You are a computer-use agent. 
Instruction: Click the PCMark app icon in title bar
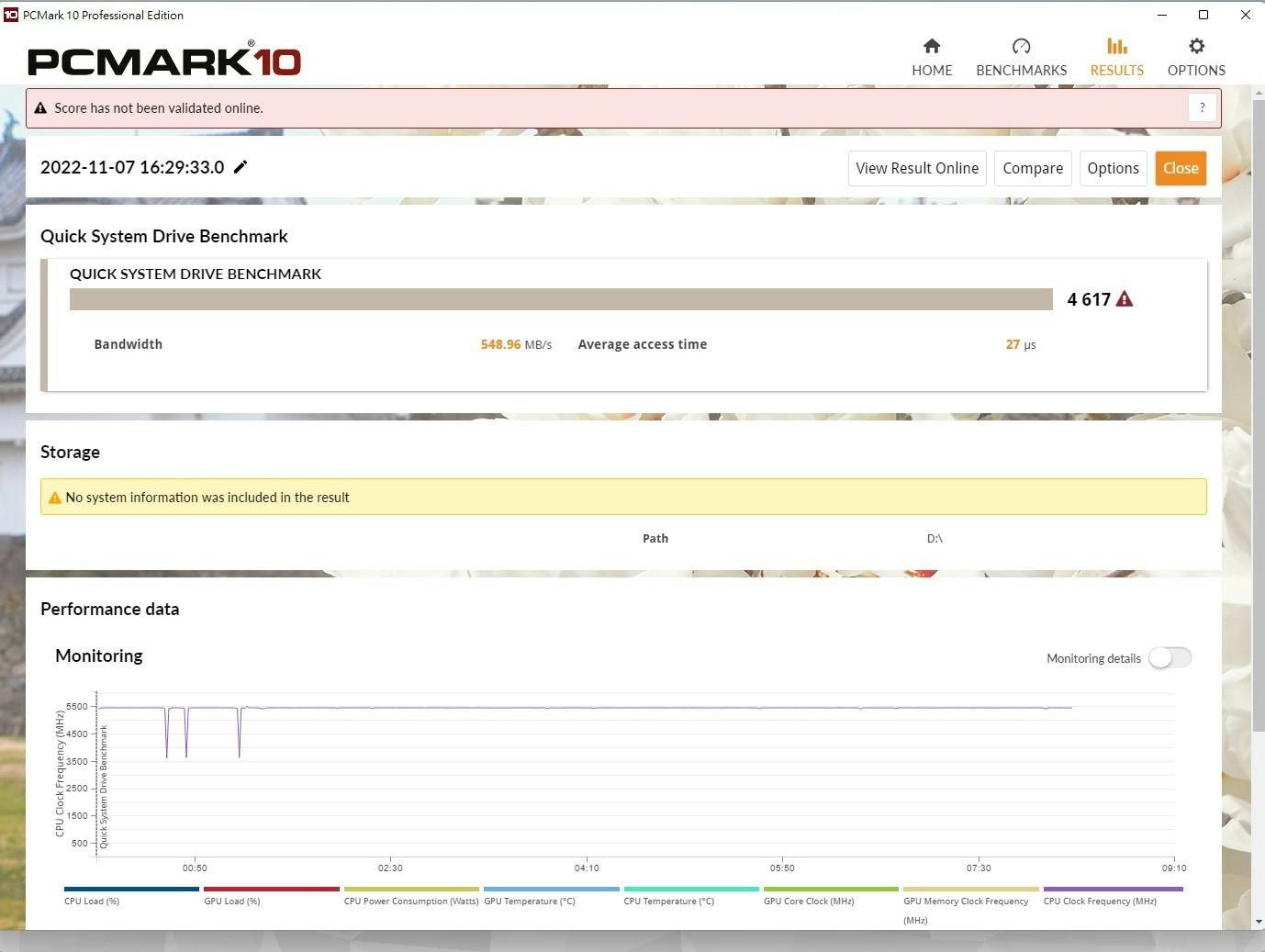click(11, 15)
